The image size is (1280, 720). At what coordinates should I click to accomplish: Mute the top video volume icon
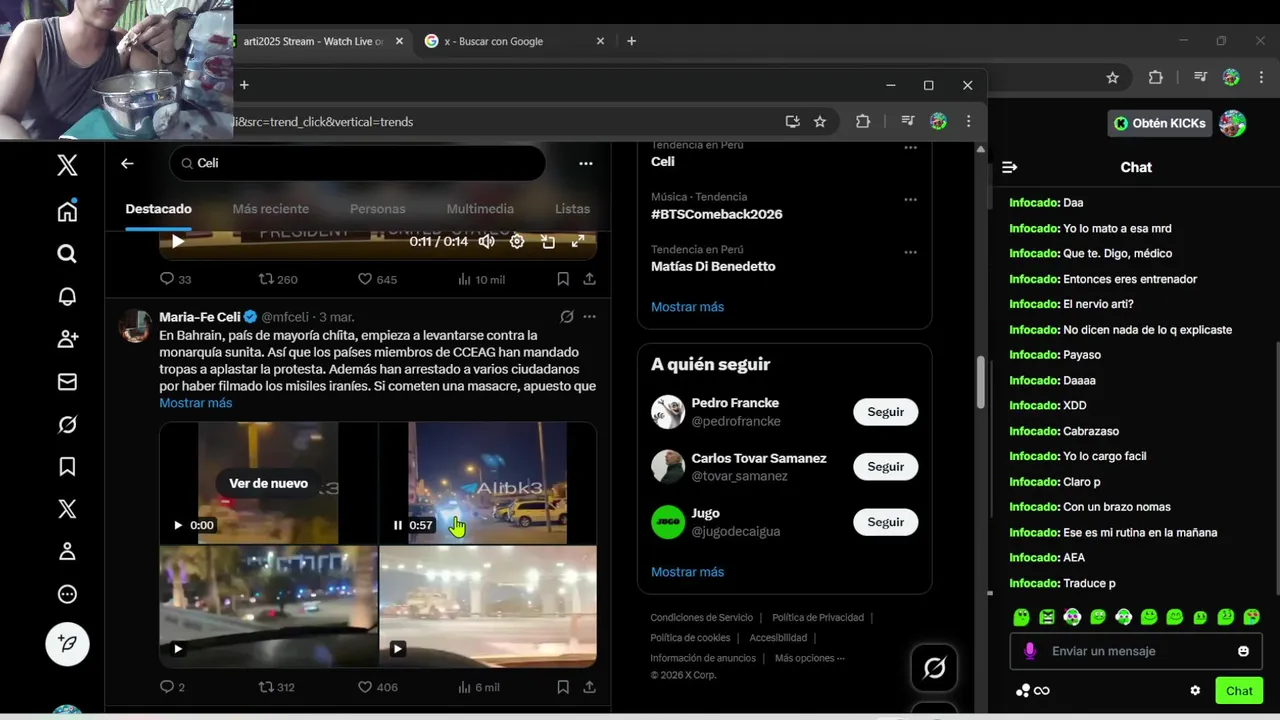487,241
